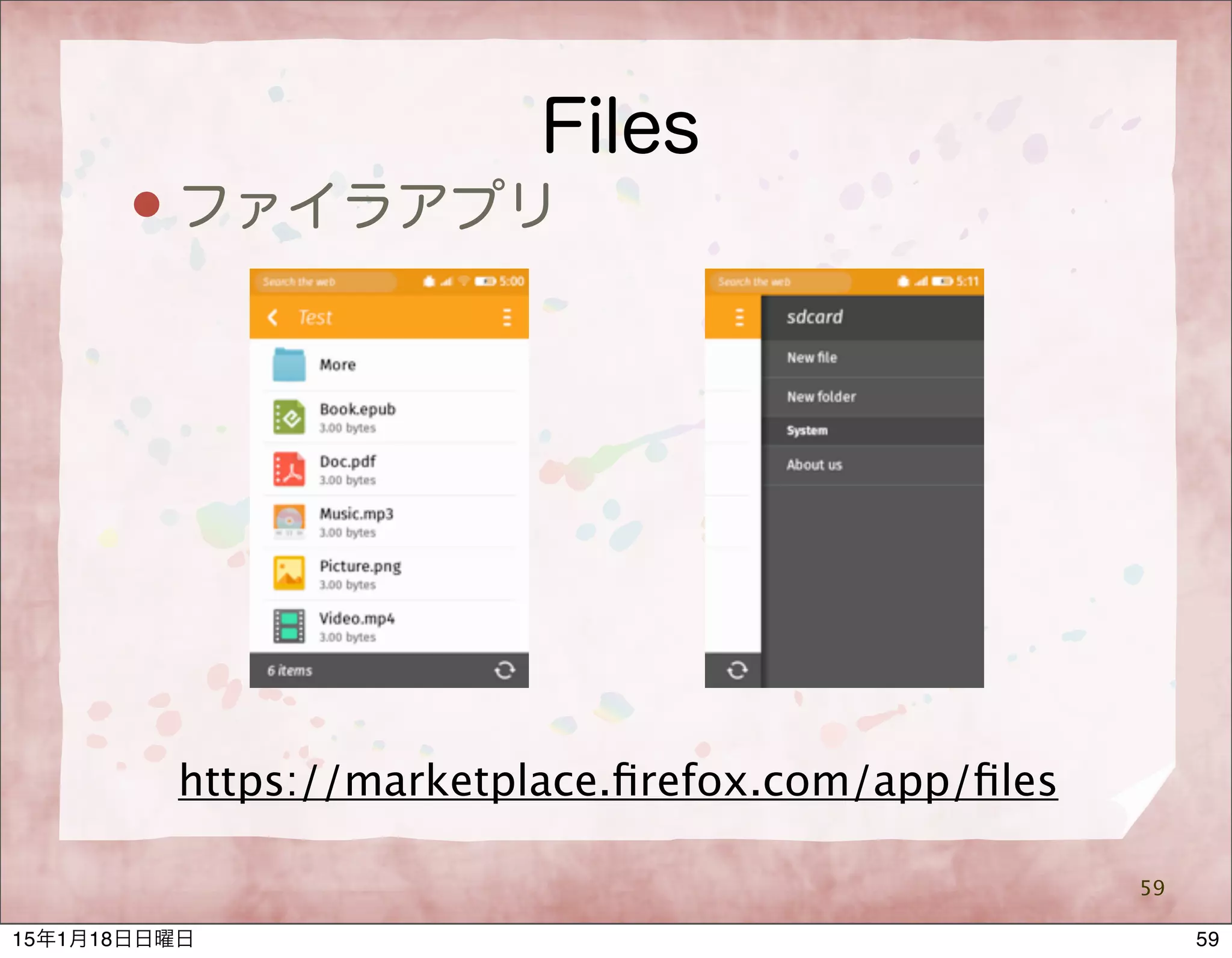Click the 'Picture.png' file name

[x=360, y=567]
